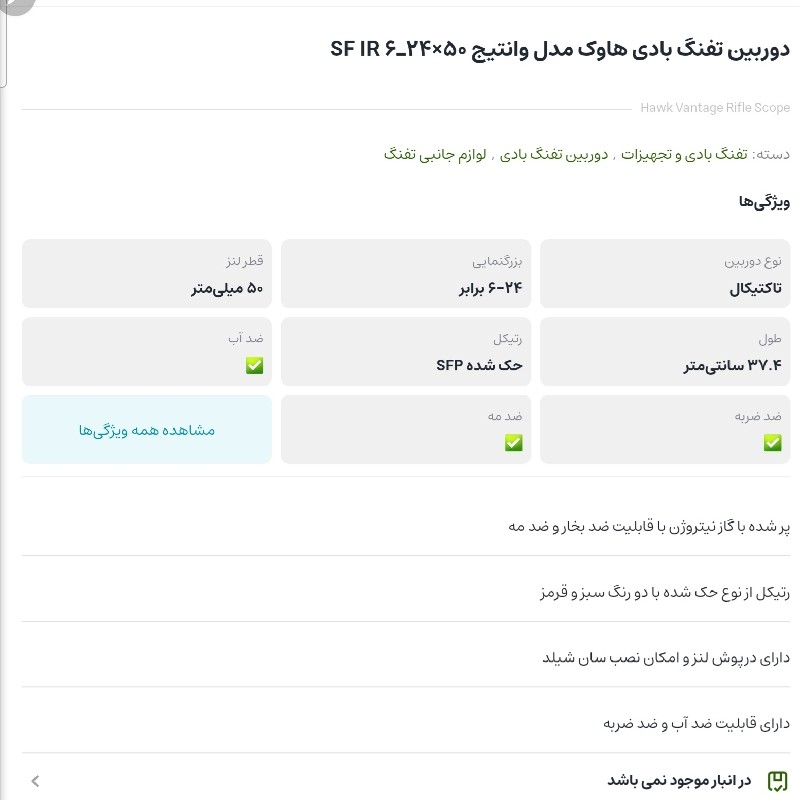
Task: Open category link لوازم جانبی تفنگ
Action: tap(435, 155)
